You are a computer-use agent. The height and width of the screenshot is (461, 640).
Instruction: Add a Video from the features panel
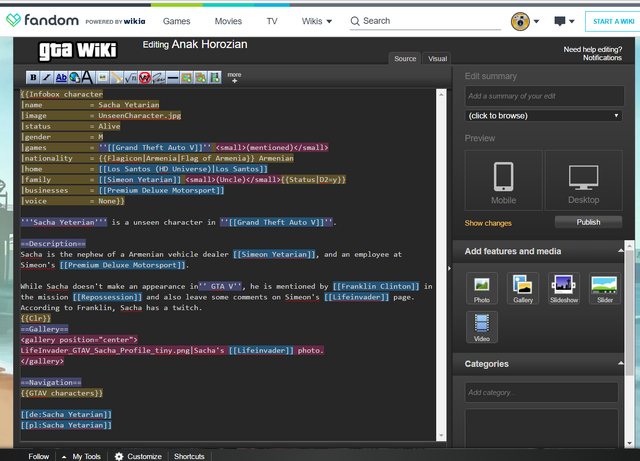pos(482,327)
